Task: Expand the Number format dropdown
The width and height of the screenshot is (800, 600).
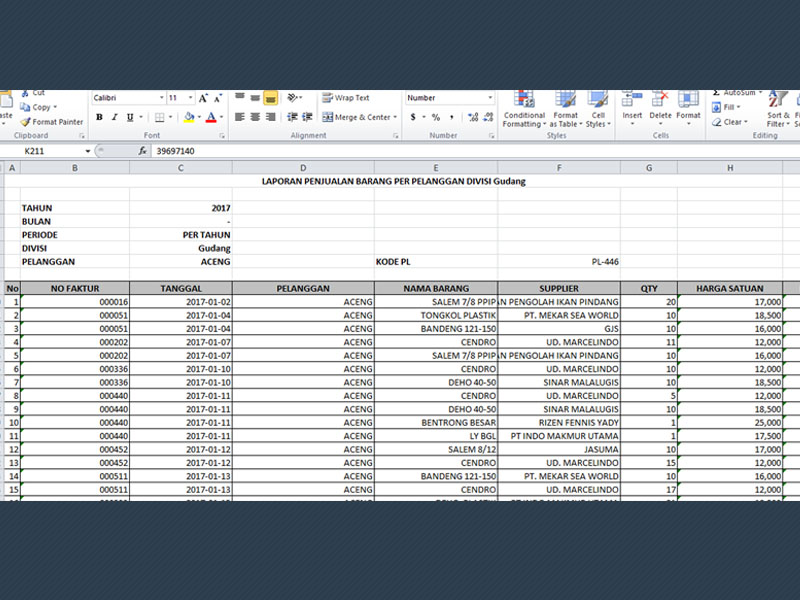Action: pyautogui.click(x=490, y=98)
